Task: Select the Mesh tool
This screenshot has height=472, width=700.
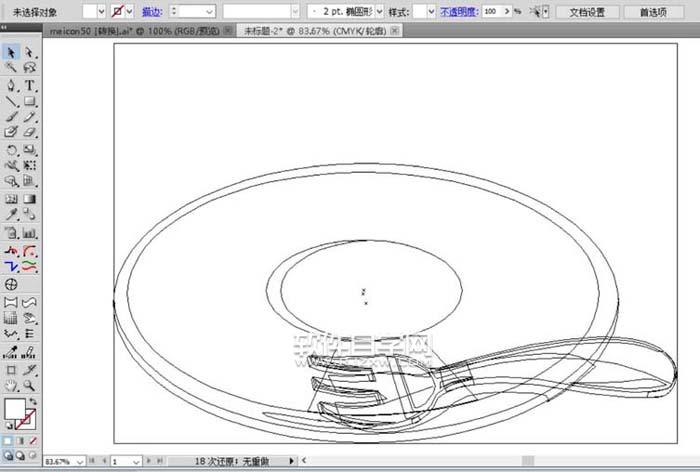Action: coord(11,199)
